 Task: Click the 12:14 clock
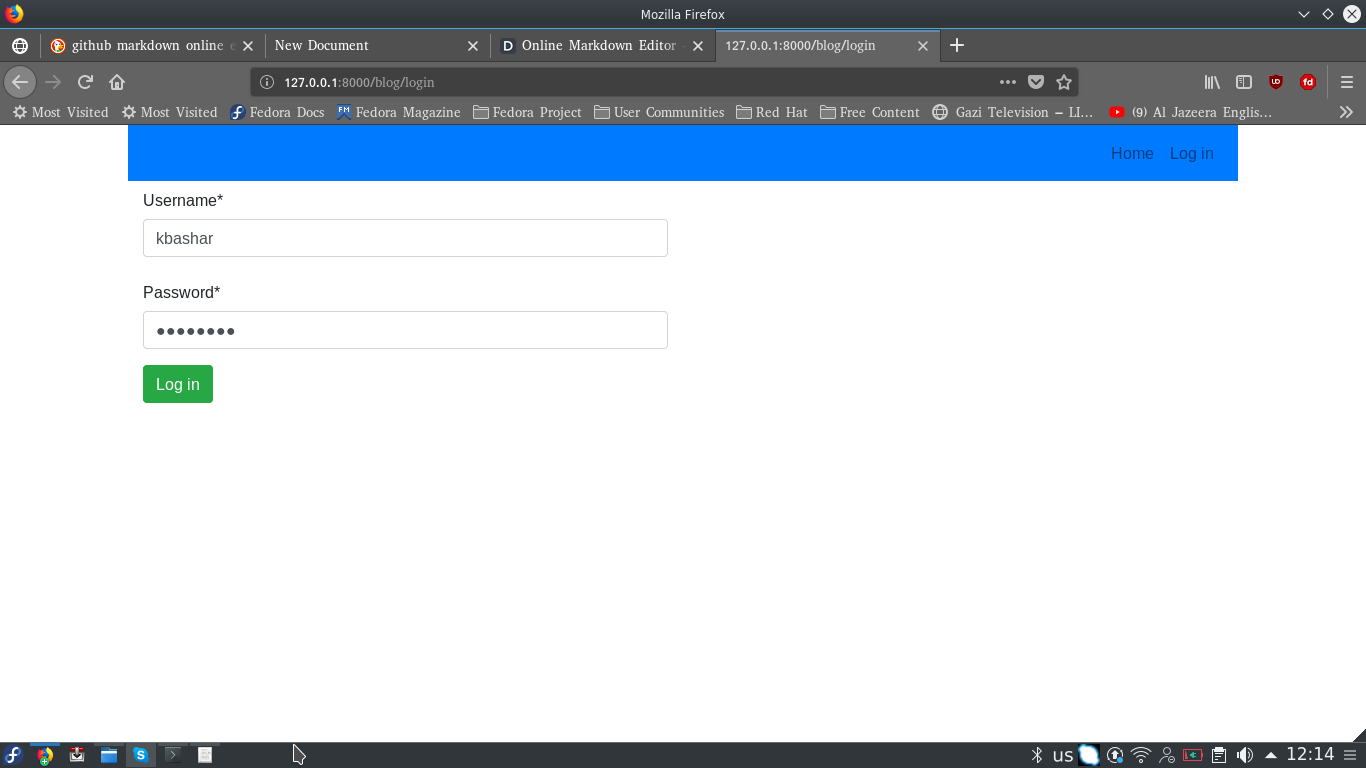pyautogui.click(x=1310, y=754)
